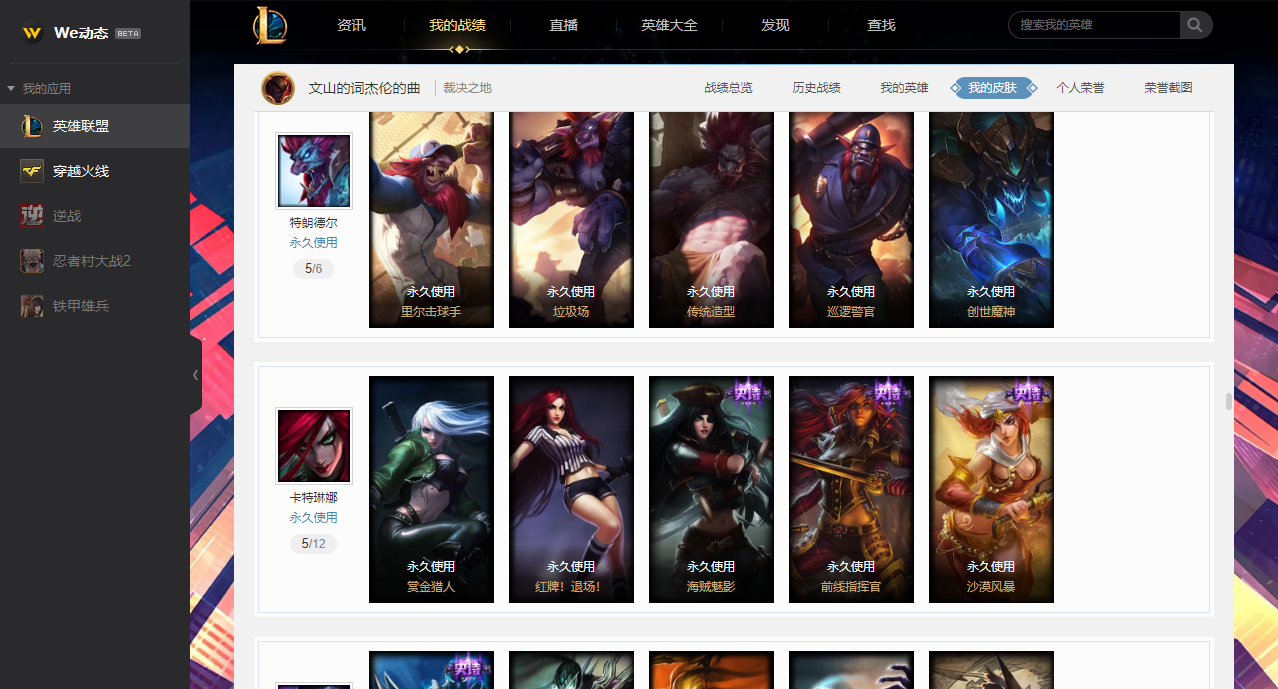Viewport: 1278px width, 689px height.
Task: Click the 沙漠风暴 skin thumbnail
Action: (991, 489)
